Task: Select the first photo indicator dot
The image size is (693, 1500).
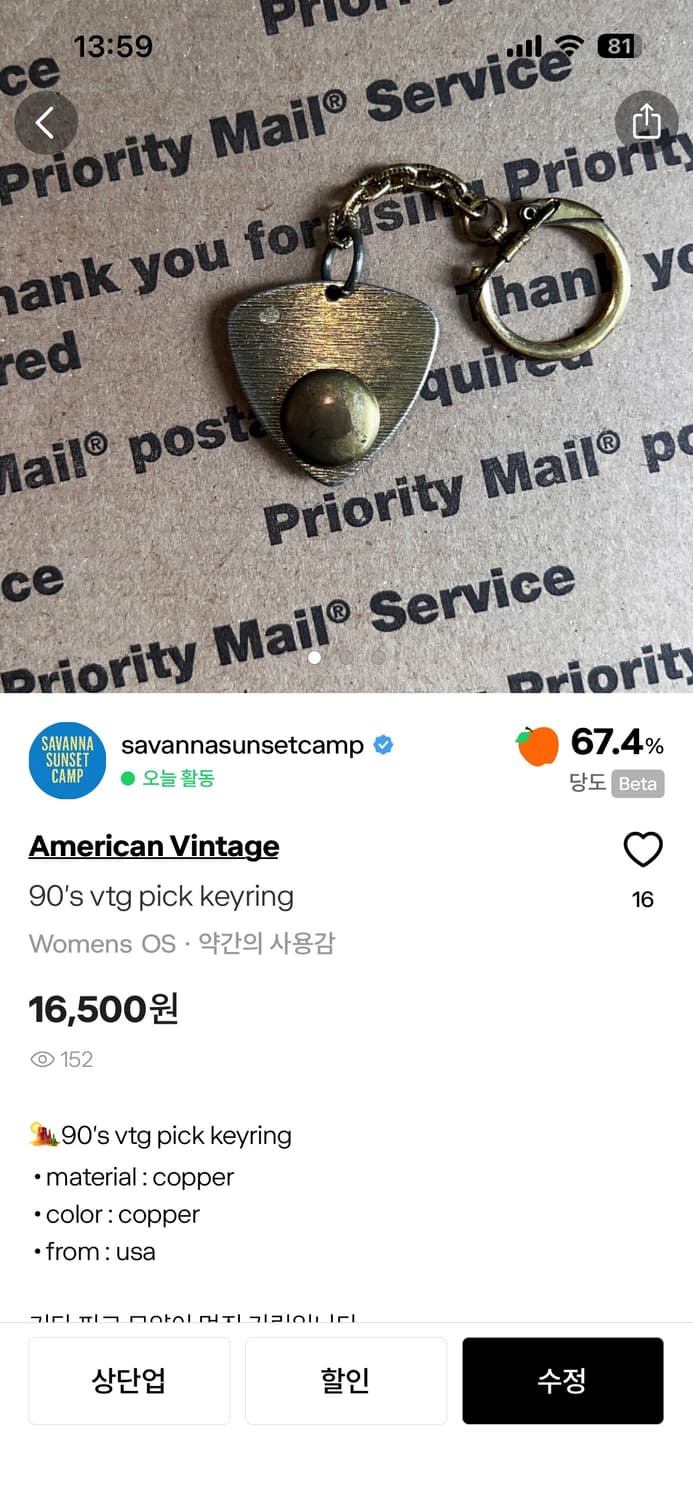Action: coord(314,657)
